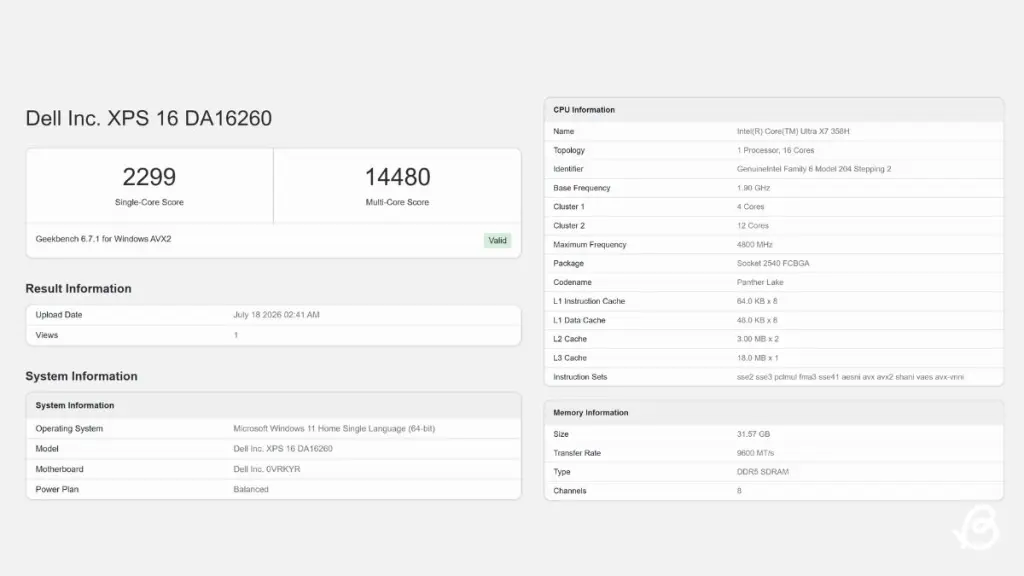The image size is (1024, 576).
Task: Click L1 Data Cache value 48.0 KB x 8
Action: tap(757, 321)
